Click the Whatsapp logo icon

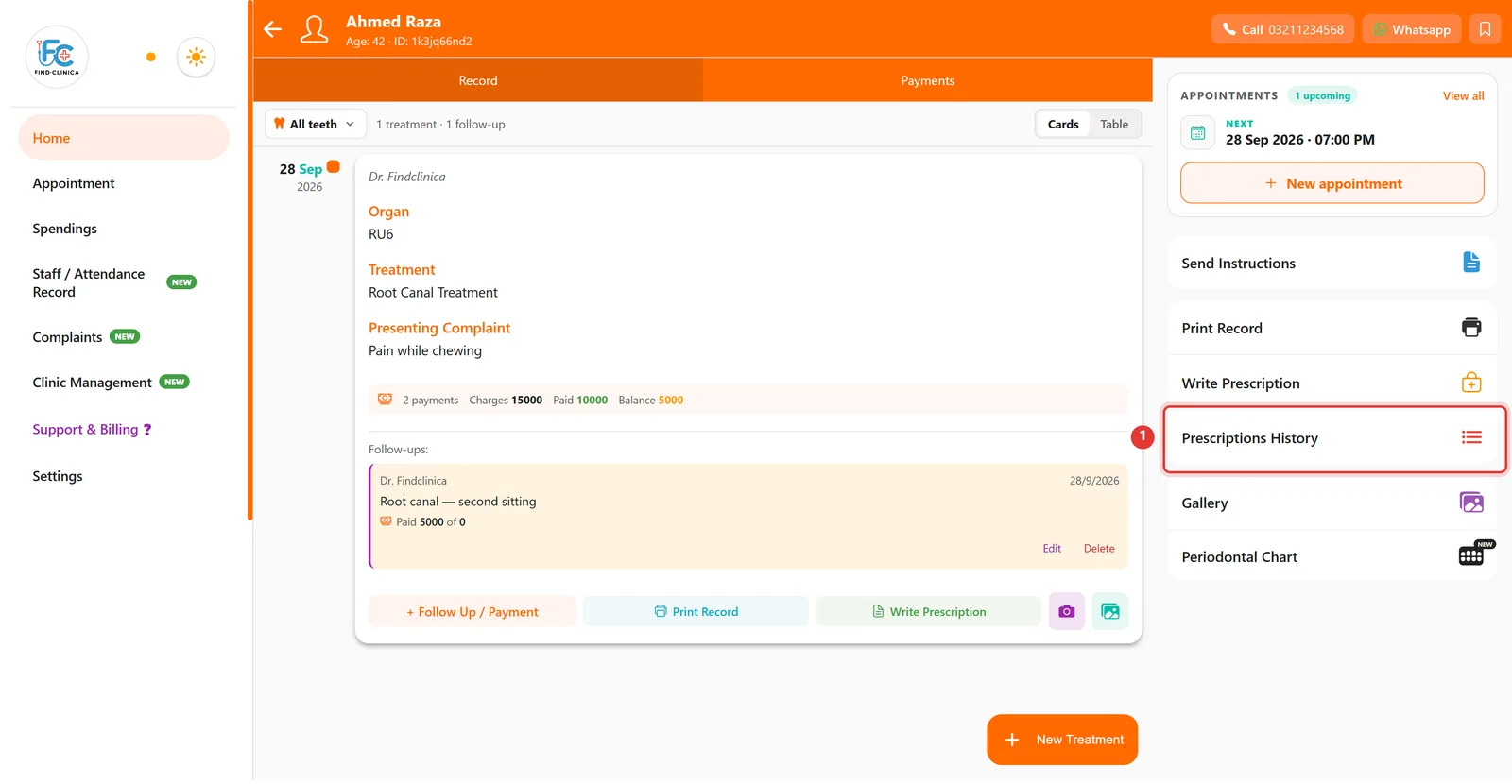(x=1381, y=29)
